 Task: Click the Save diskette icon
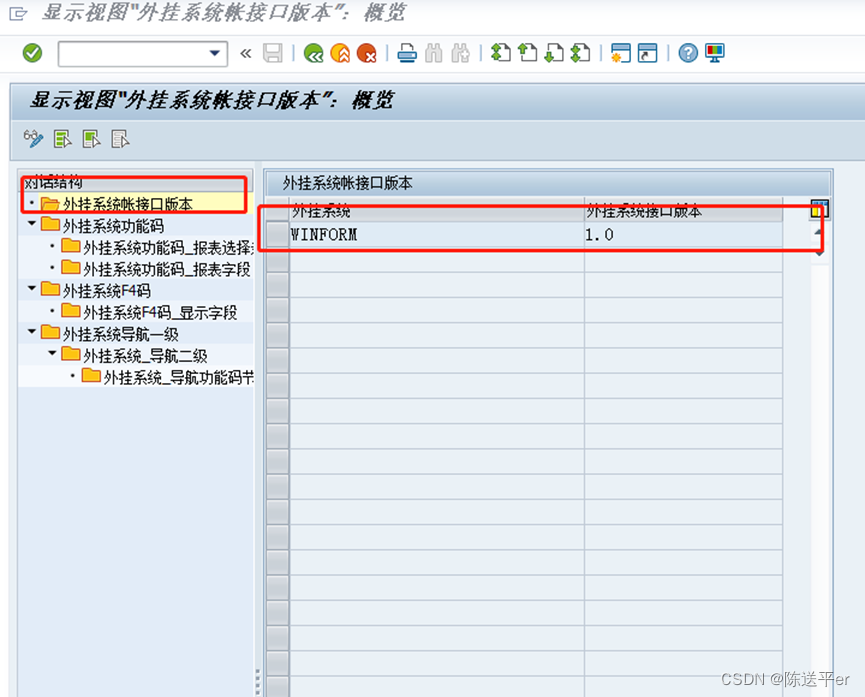273,54
